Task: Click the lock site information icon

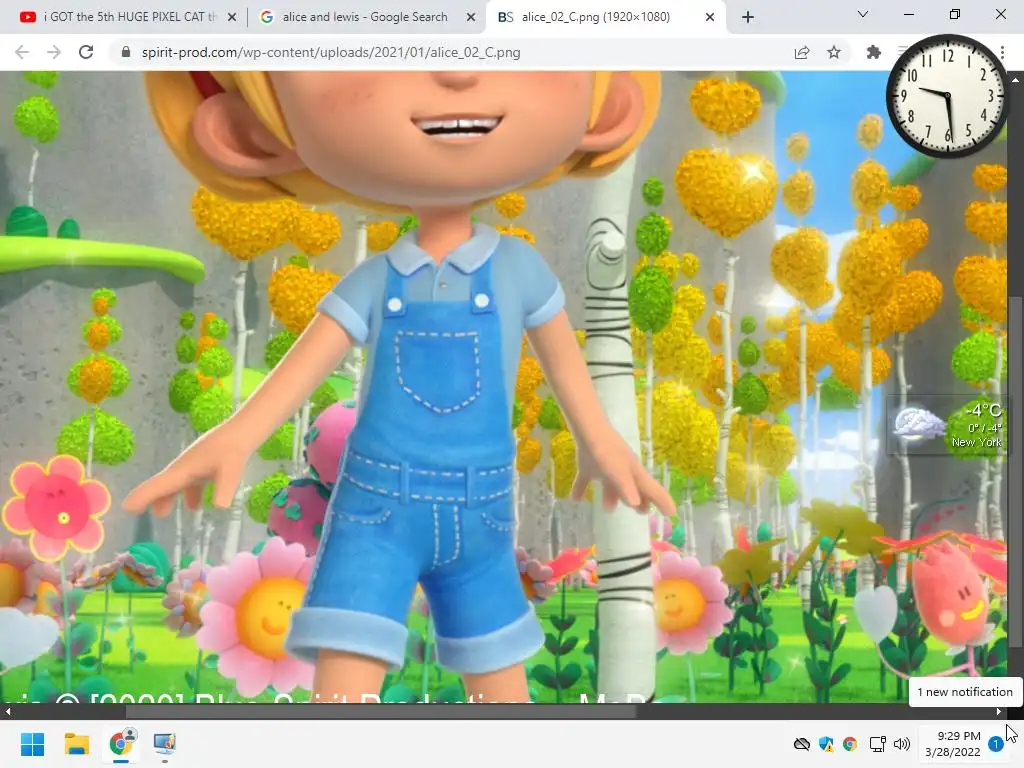Action: [x=126, y=52]
